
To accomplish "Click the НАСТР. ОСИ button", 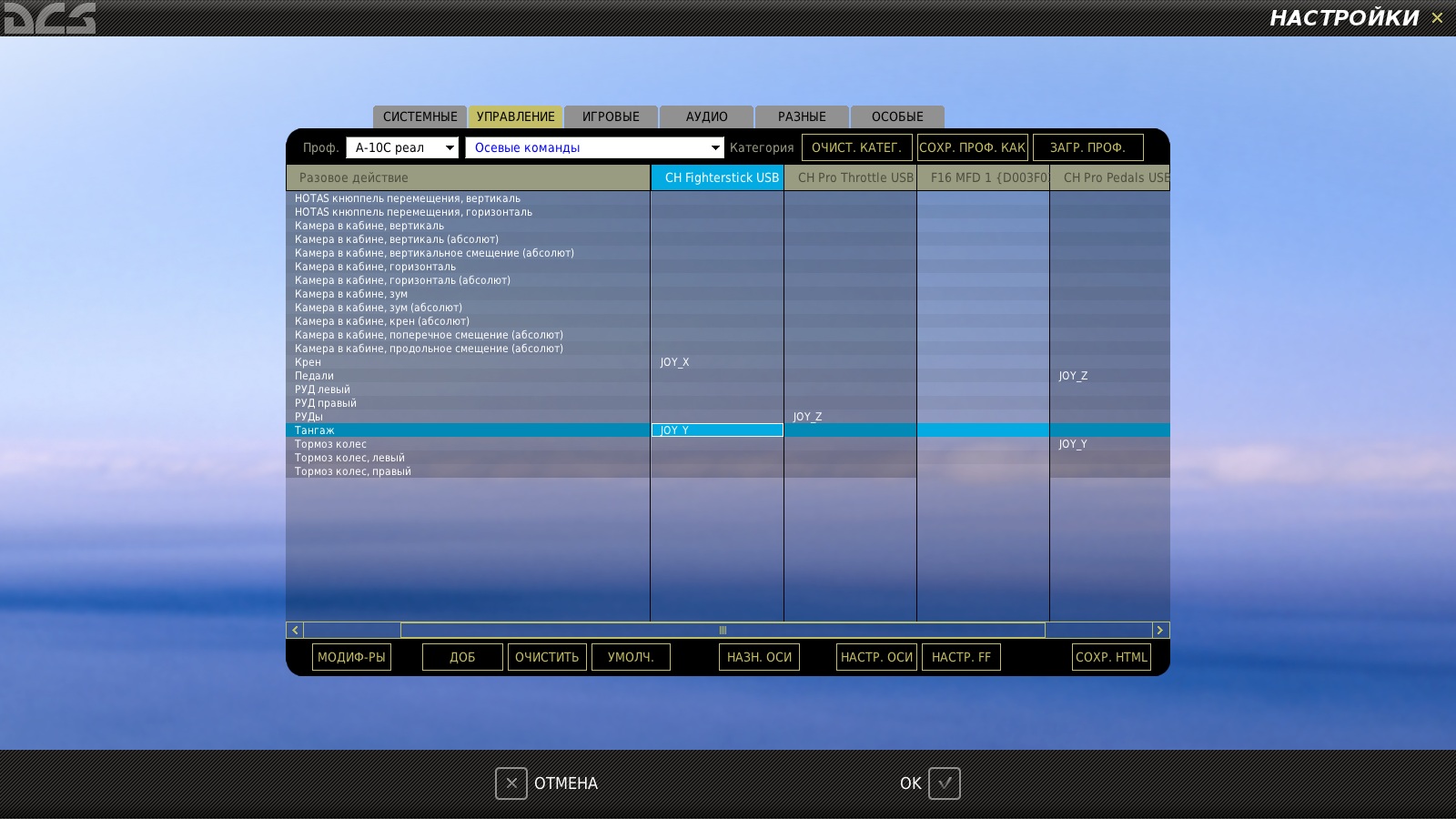I will [876, 657].
